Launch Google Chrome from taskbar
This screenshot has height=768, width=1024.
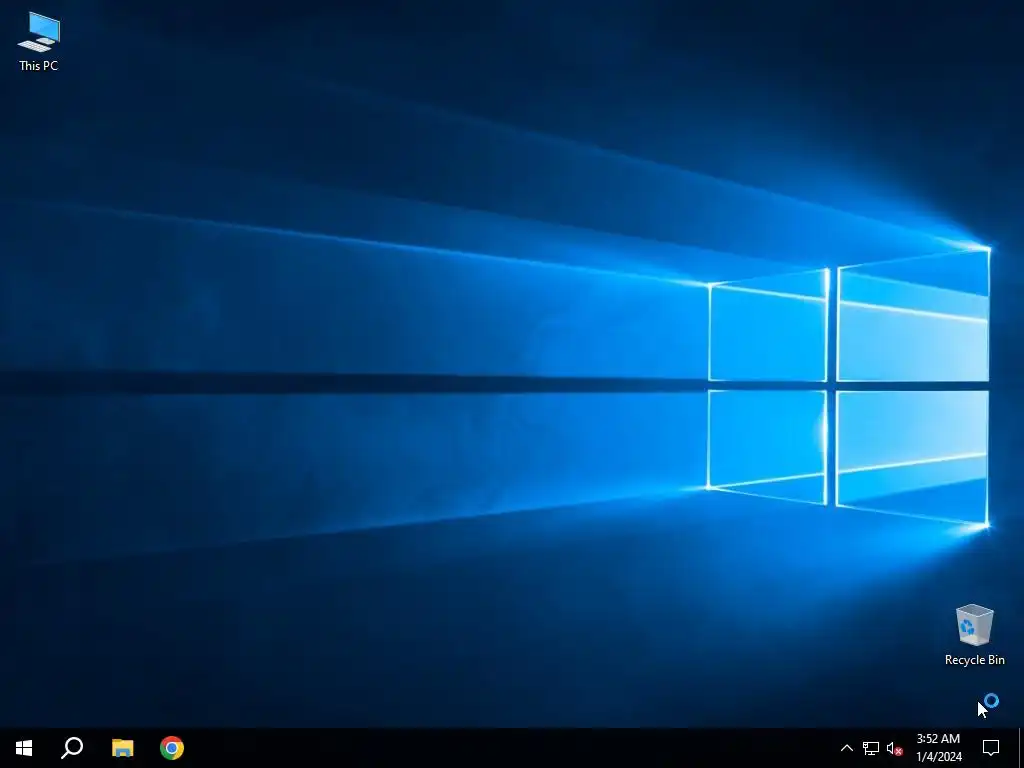[172, 748]
